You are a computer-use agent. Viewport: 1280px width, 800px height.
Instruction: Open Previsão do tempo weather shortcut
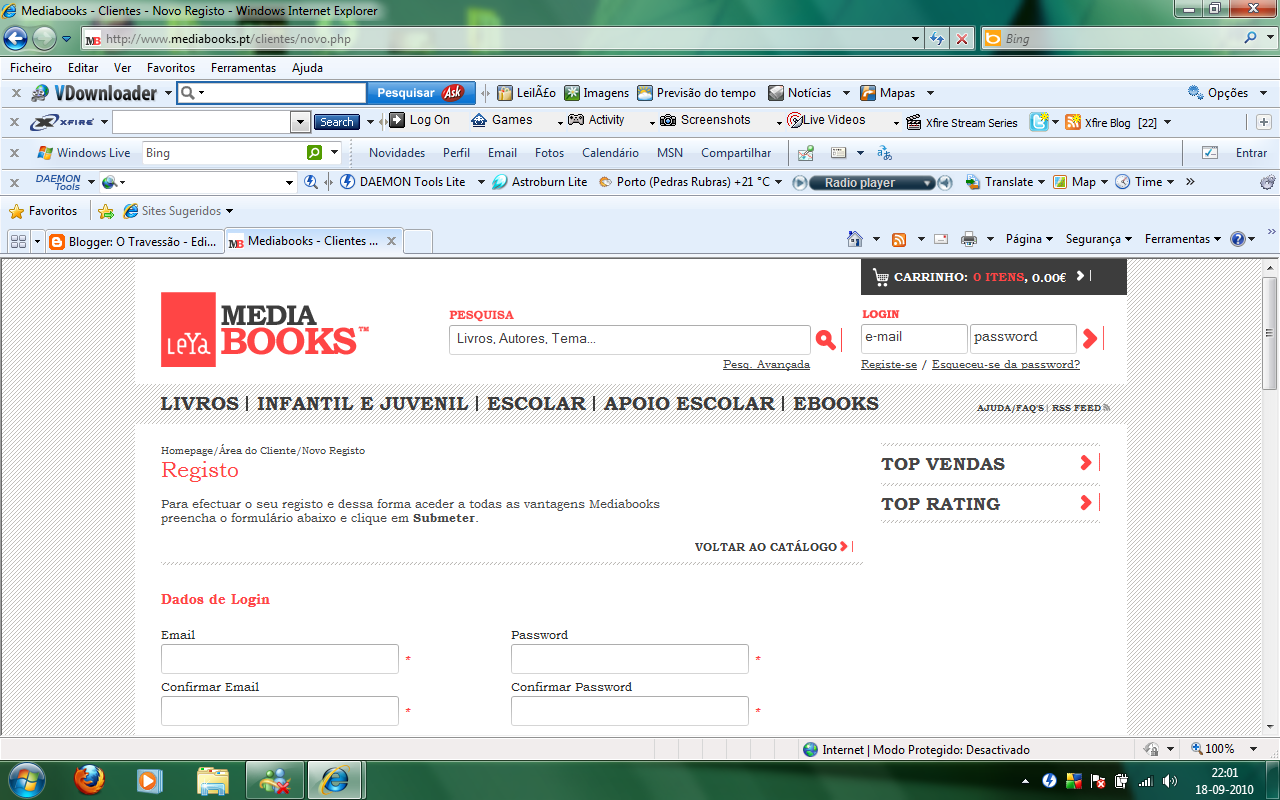697,93
